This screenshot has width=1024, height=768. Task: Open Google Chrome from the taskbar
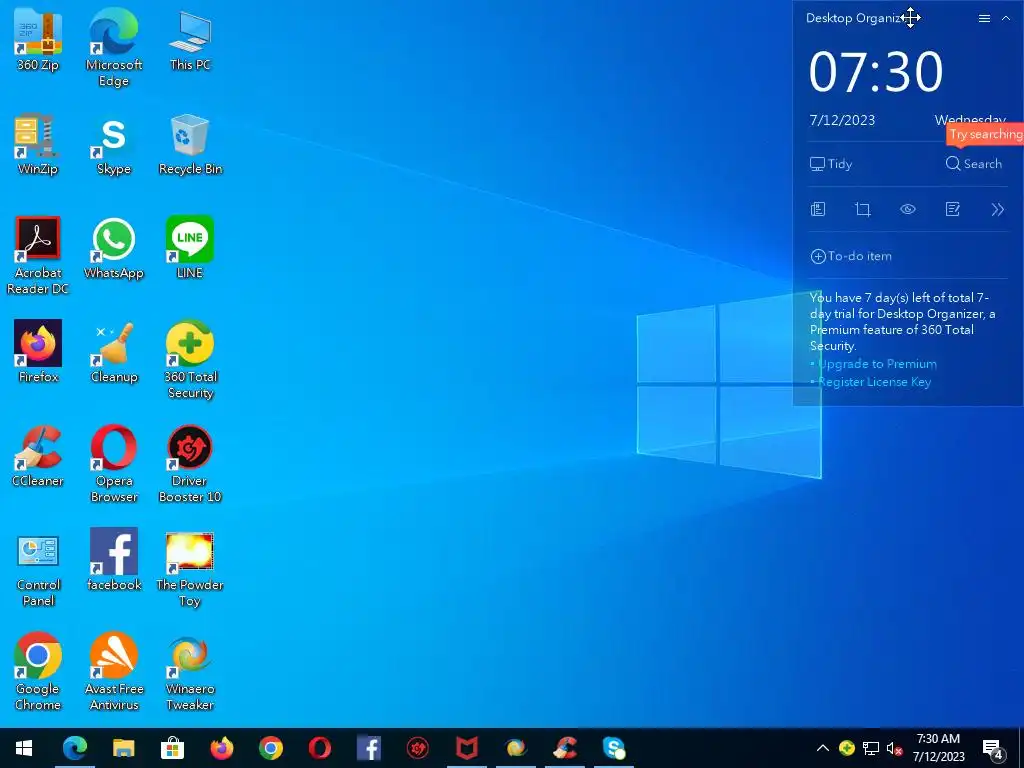(x=270, y=748)
